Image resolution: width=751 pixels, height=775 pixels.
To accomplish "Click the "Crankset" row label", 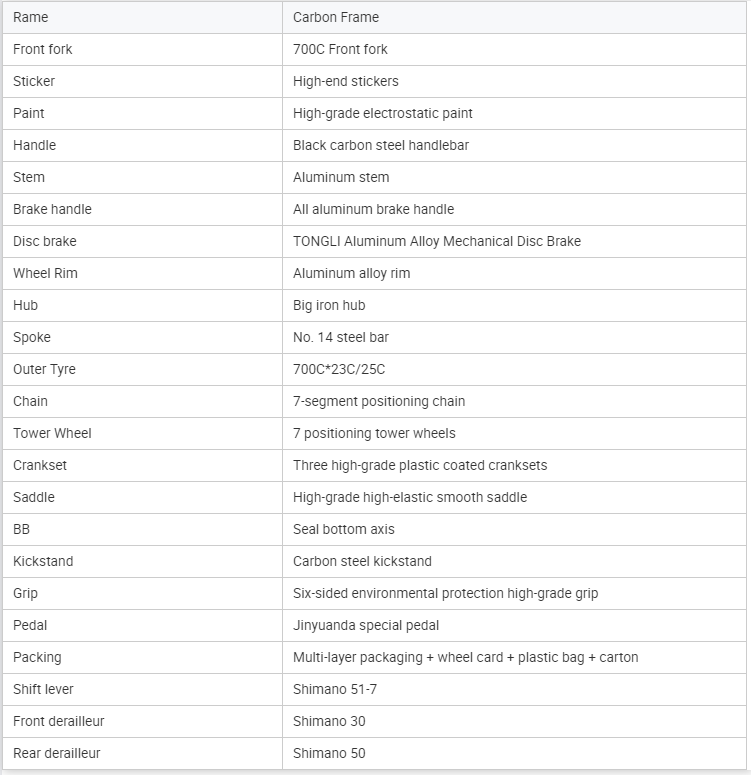I will click(40, 465).
